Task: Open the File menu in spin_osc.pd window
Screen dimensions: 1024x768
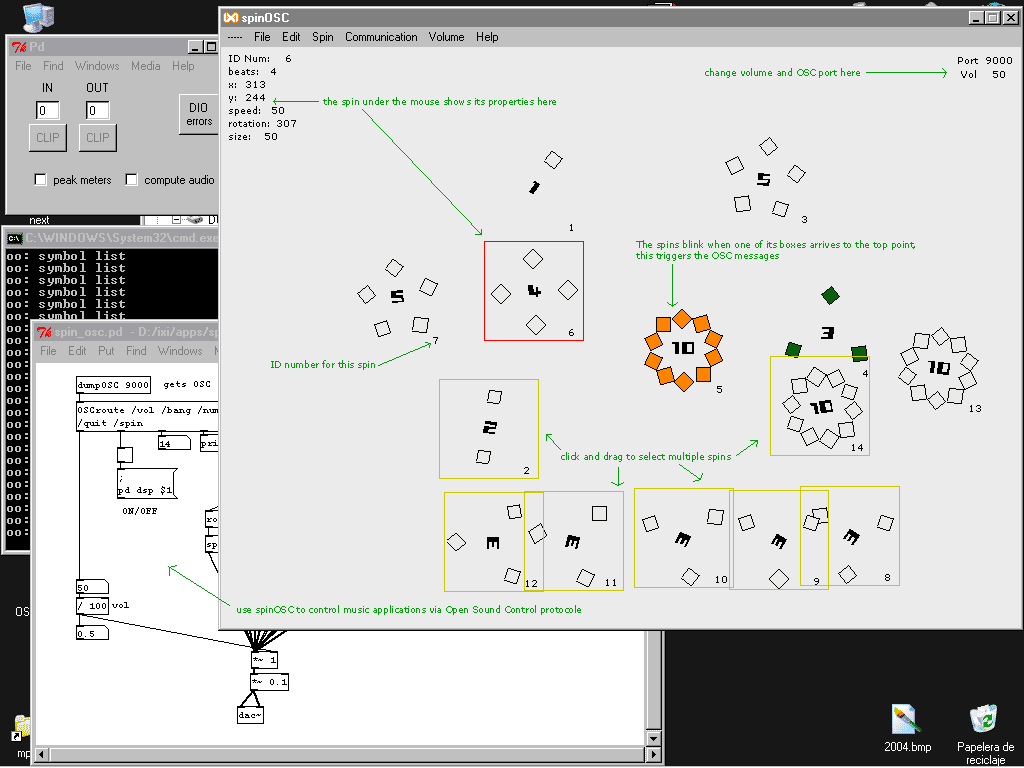Action: tap(48, 351)
